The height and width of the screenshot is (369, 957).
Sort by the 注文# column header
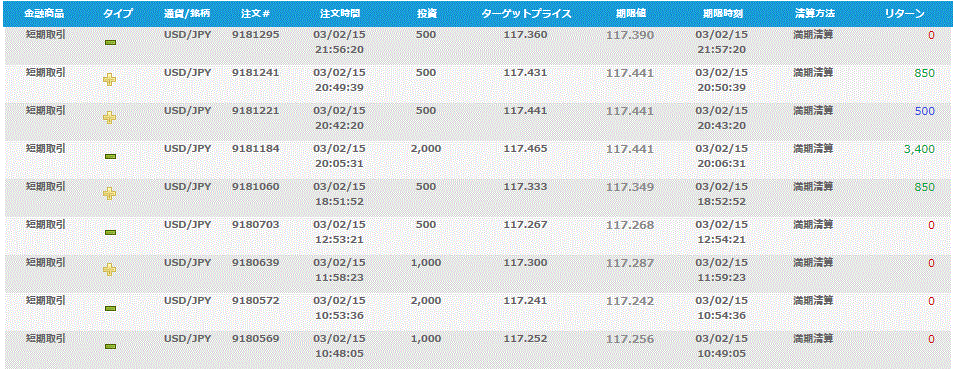255,13
